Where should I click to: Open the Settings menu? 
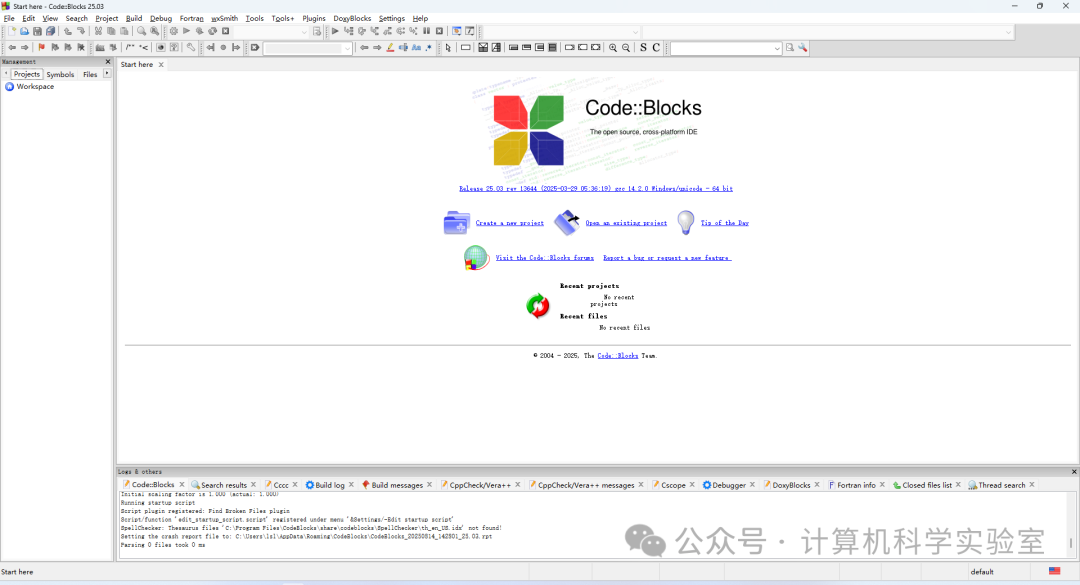tap(392, 19)
